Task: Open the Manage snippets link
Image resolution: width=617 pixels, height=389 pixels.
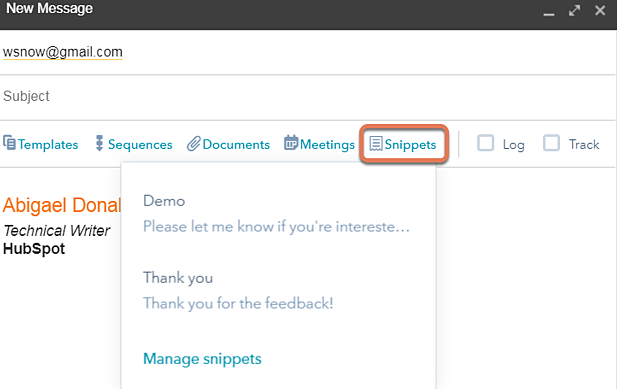Action: (202, 359)
